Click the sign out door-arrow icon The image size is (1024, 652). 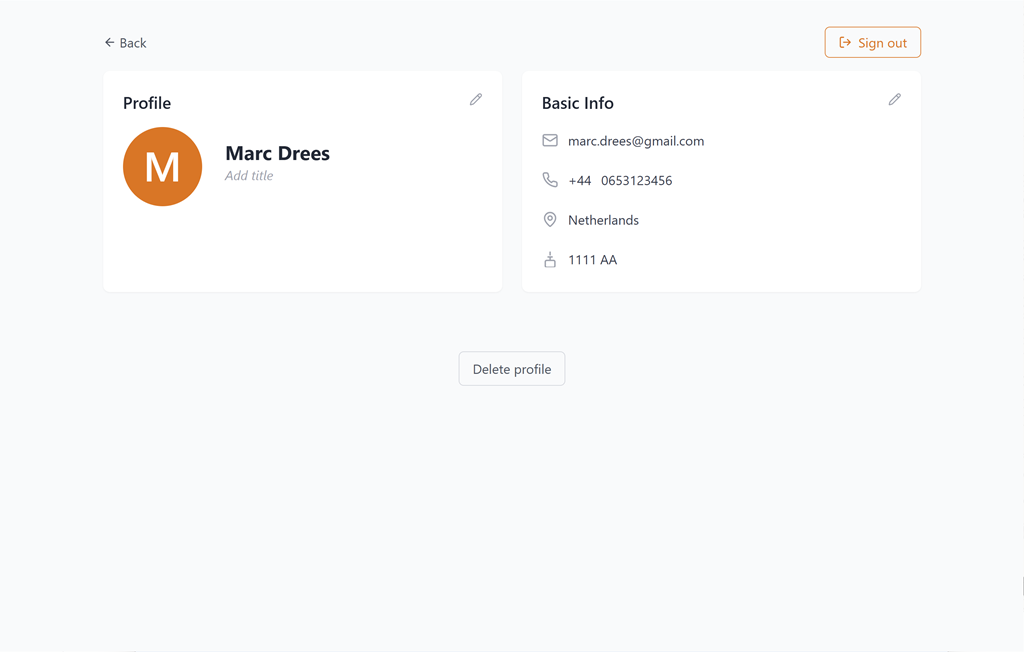(845, 43)
